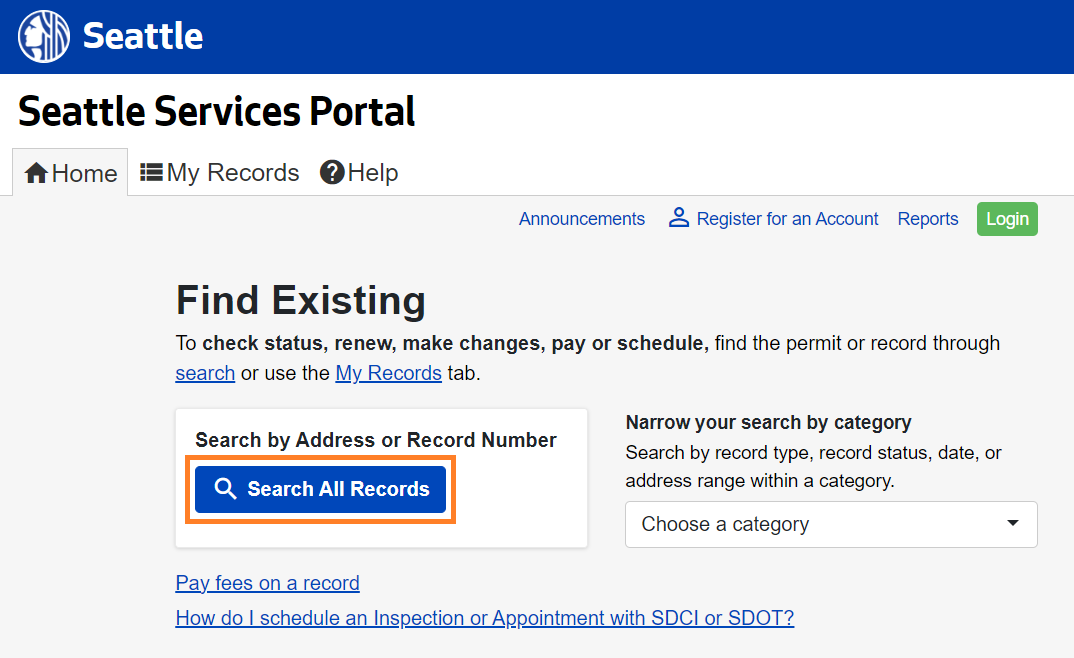Click the list icon beside My Records
1074x658 pixels.
click(x=151, y=172)
